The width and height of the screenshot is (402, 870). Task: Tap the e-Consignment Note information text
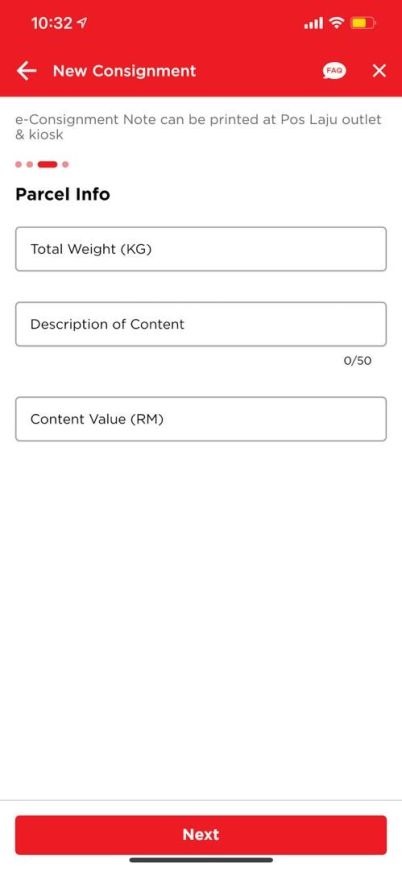pyautogui.click(x=199, y=127)
